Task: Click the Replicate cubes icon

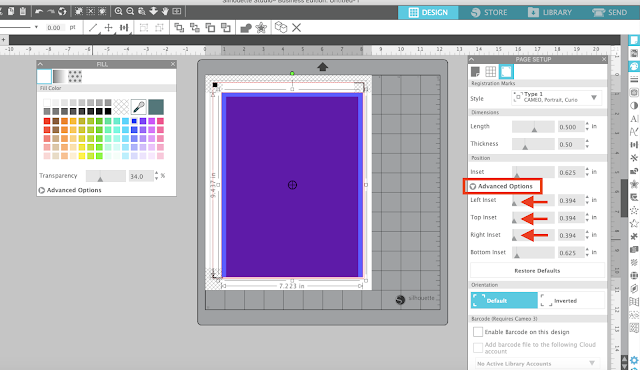Action: tap(281, 27)
